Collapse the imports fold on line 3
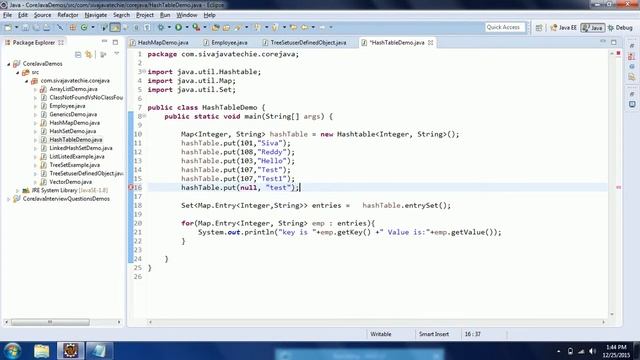This screenshot has height=360, width=640. (144, 72)
